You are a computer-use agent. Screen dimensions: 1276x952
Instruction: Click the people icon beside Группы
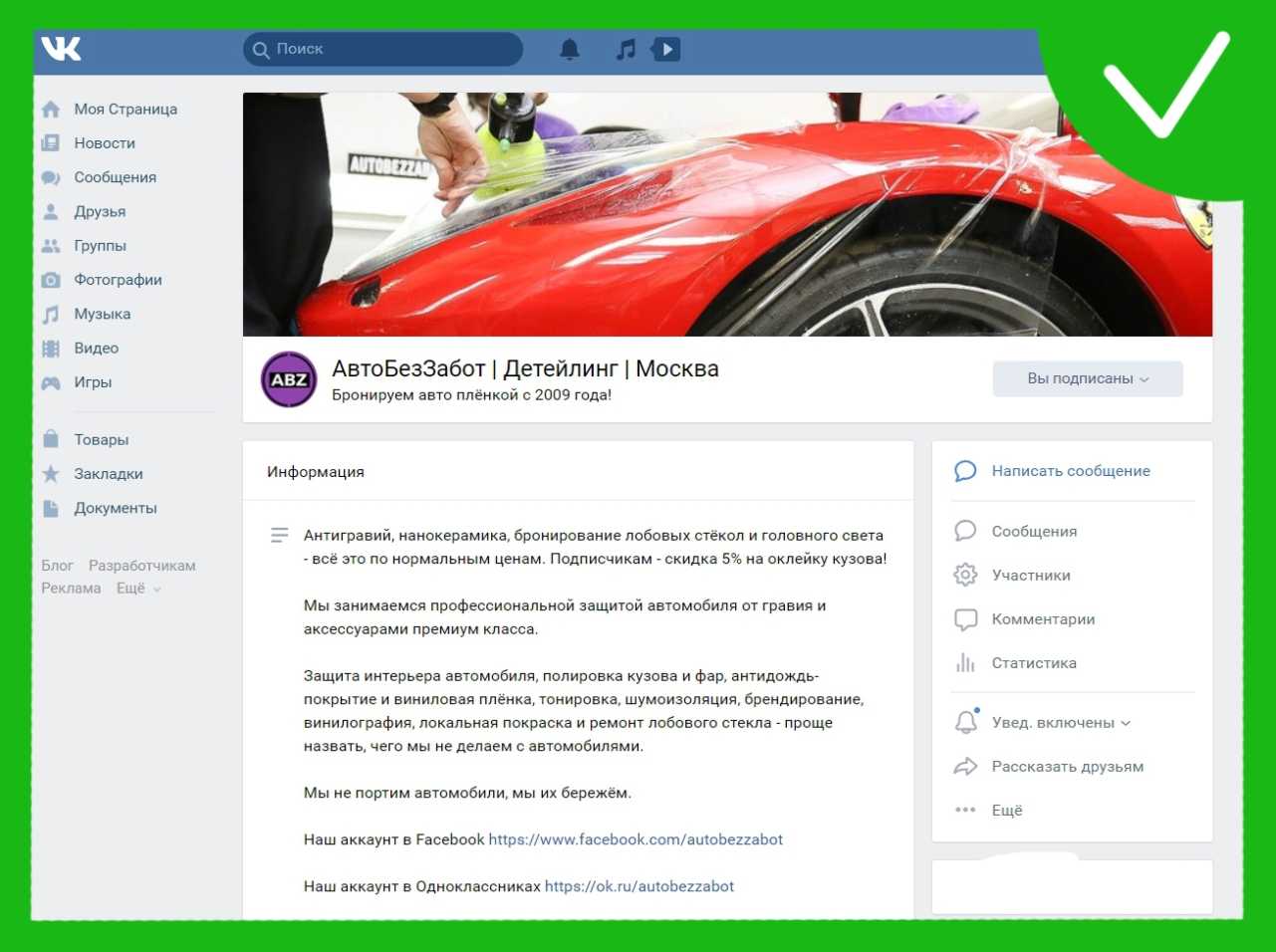(51, 246)
